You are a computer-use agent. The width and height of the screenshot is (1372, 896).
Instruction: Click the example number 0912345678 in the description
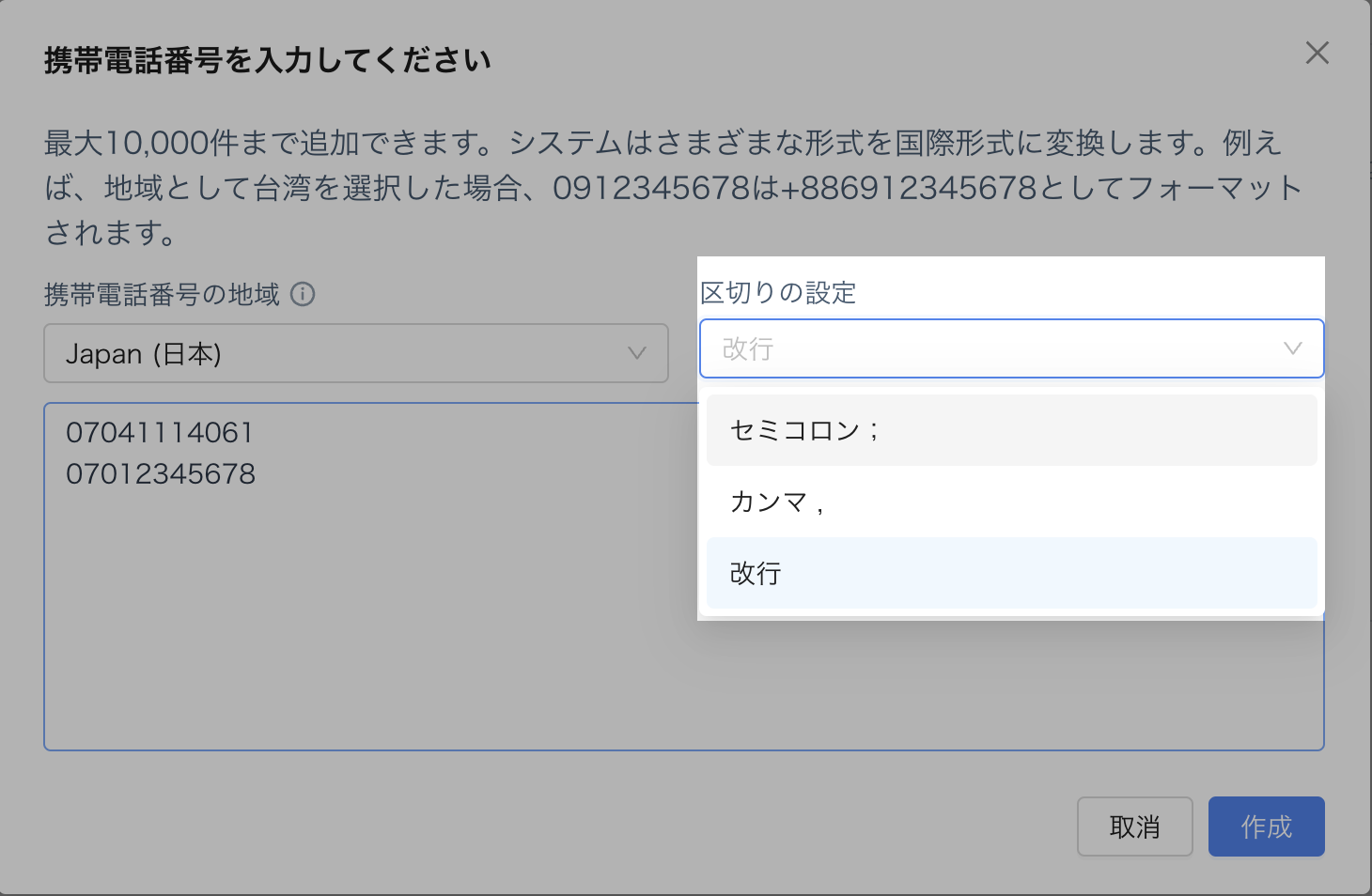[651, 189]
